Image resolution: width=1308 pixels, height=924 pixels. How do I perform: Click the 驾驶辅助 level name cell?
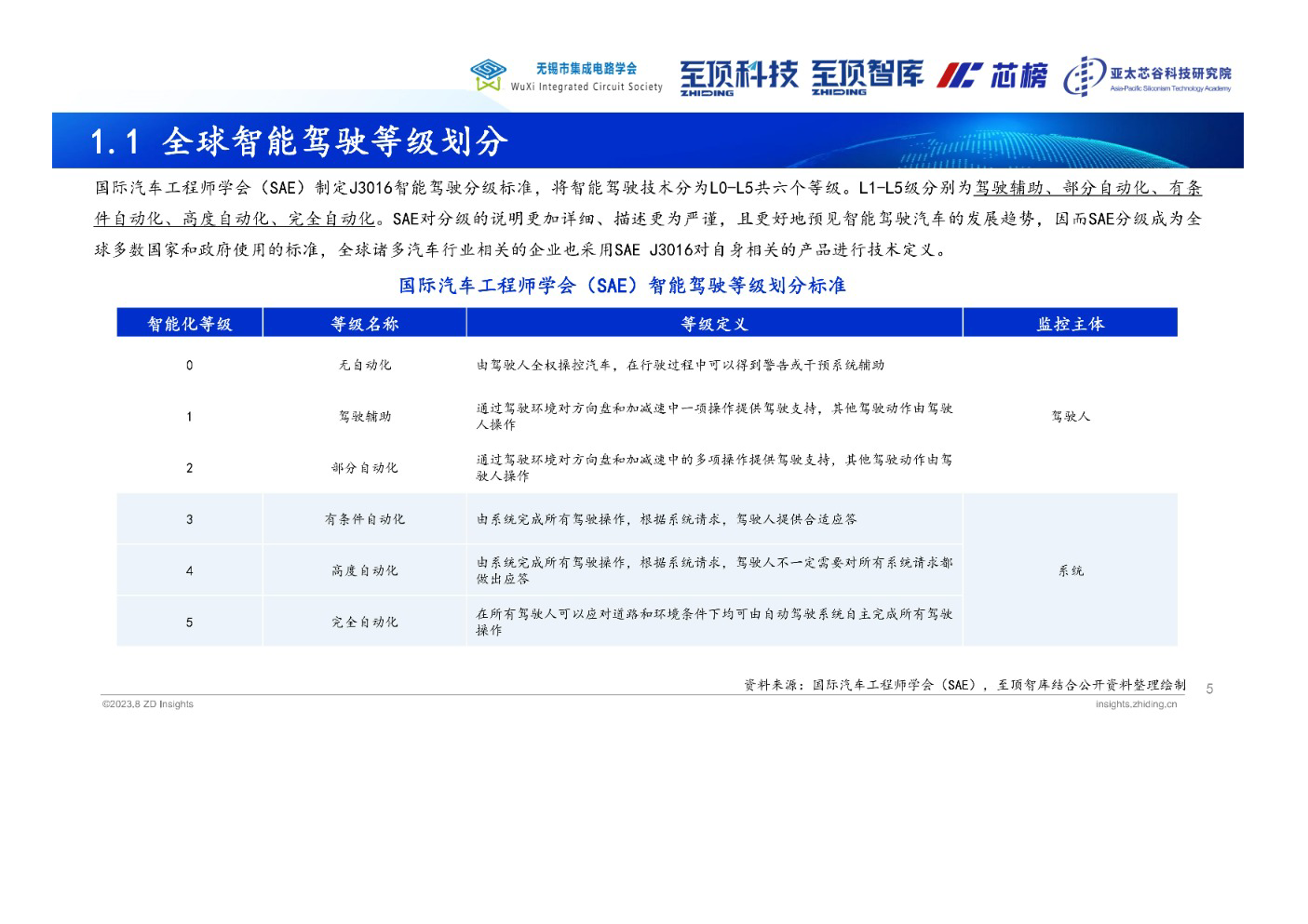[365, 417]
